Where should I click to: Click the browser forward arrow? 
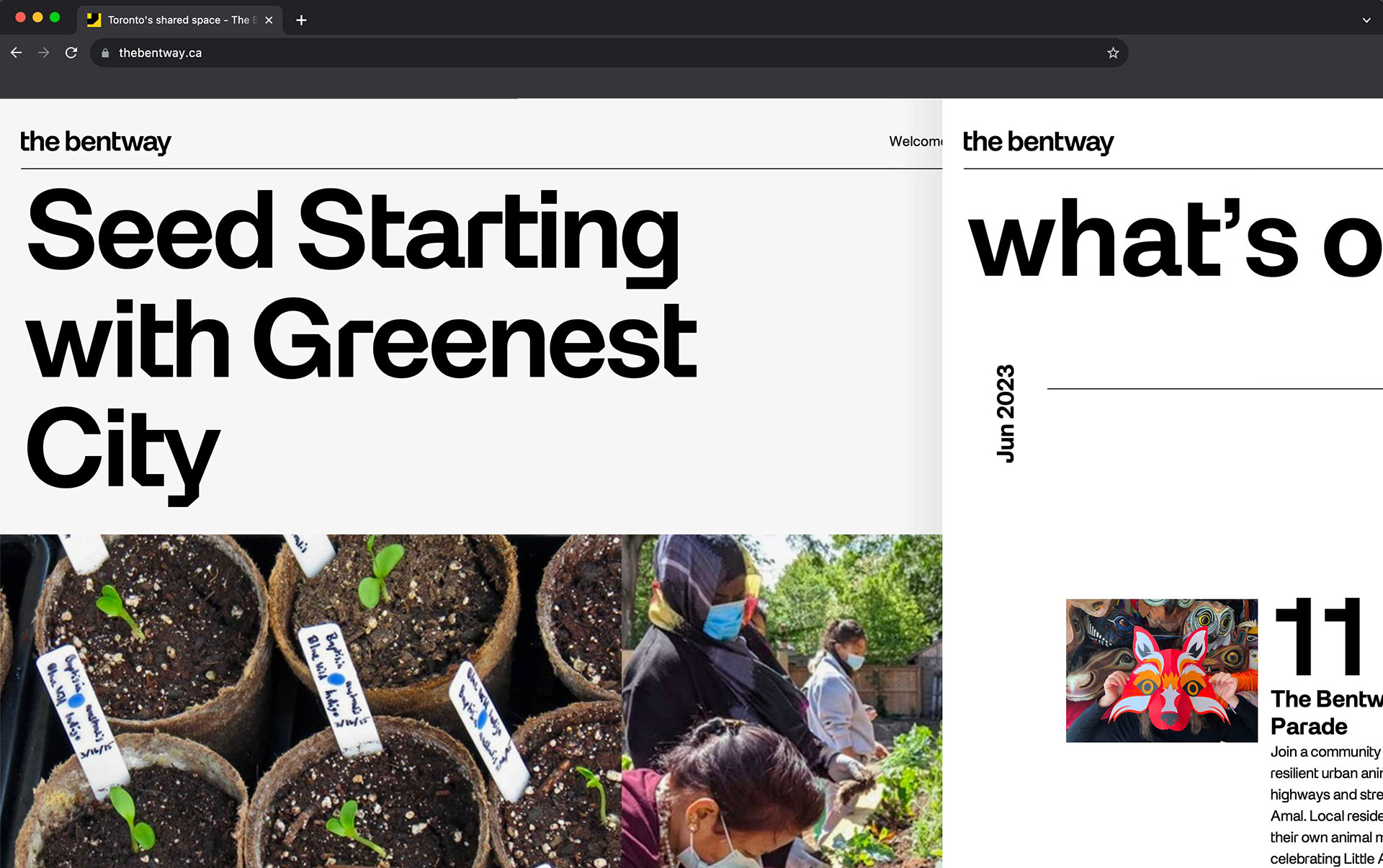coord(43,53)
